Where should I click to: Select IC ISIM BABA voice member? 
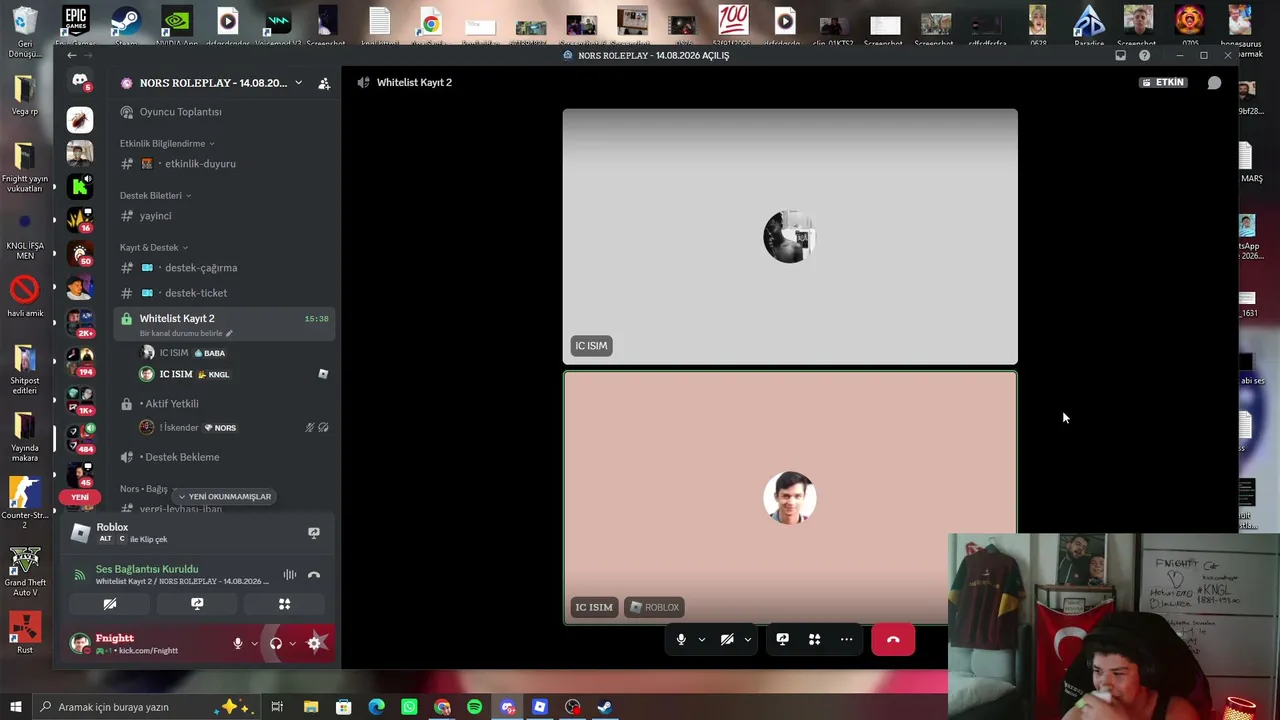click(x=235, y=353)
